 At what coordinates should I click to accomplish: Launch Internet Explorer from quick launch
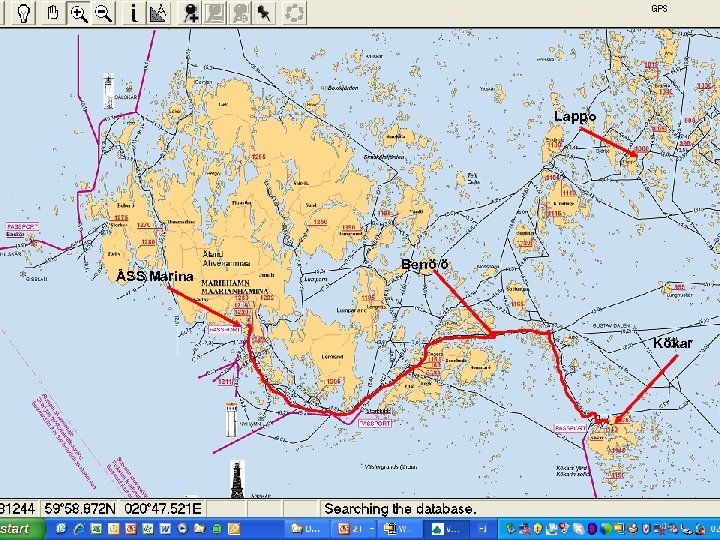click(x=79, y=529)
